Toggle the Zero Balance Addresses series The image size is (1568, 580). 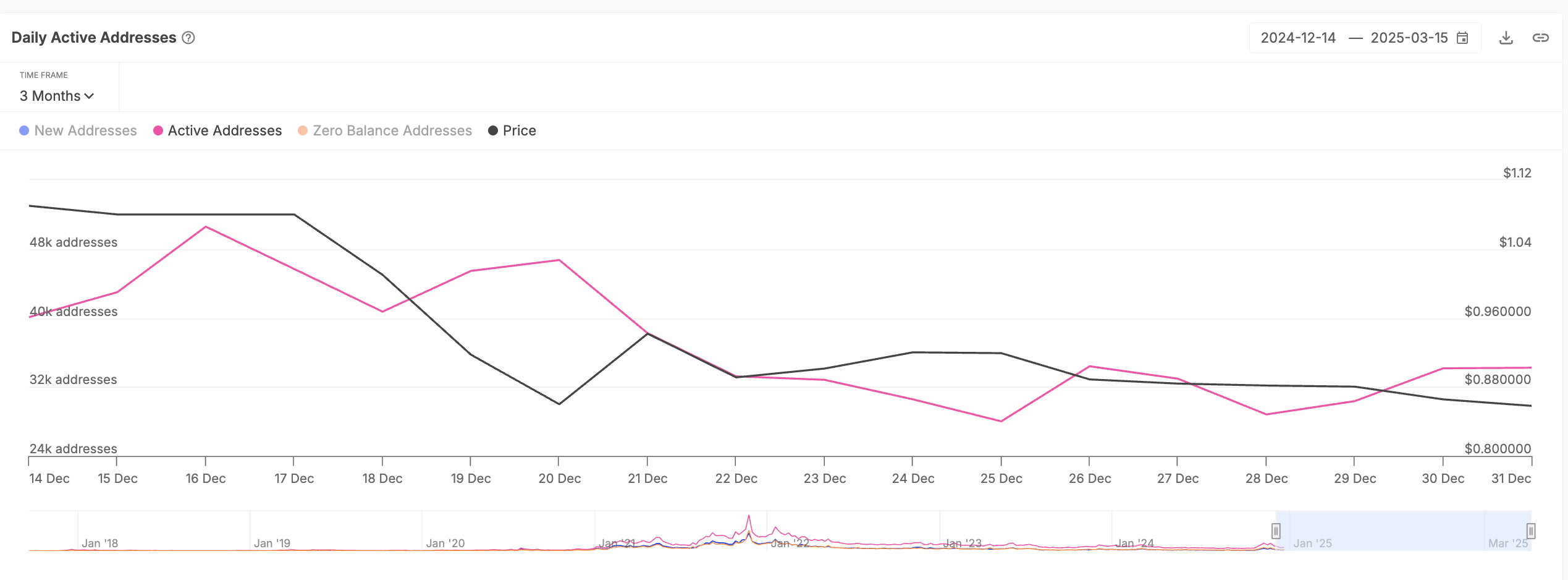(x=392, y=130)
